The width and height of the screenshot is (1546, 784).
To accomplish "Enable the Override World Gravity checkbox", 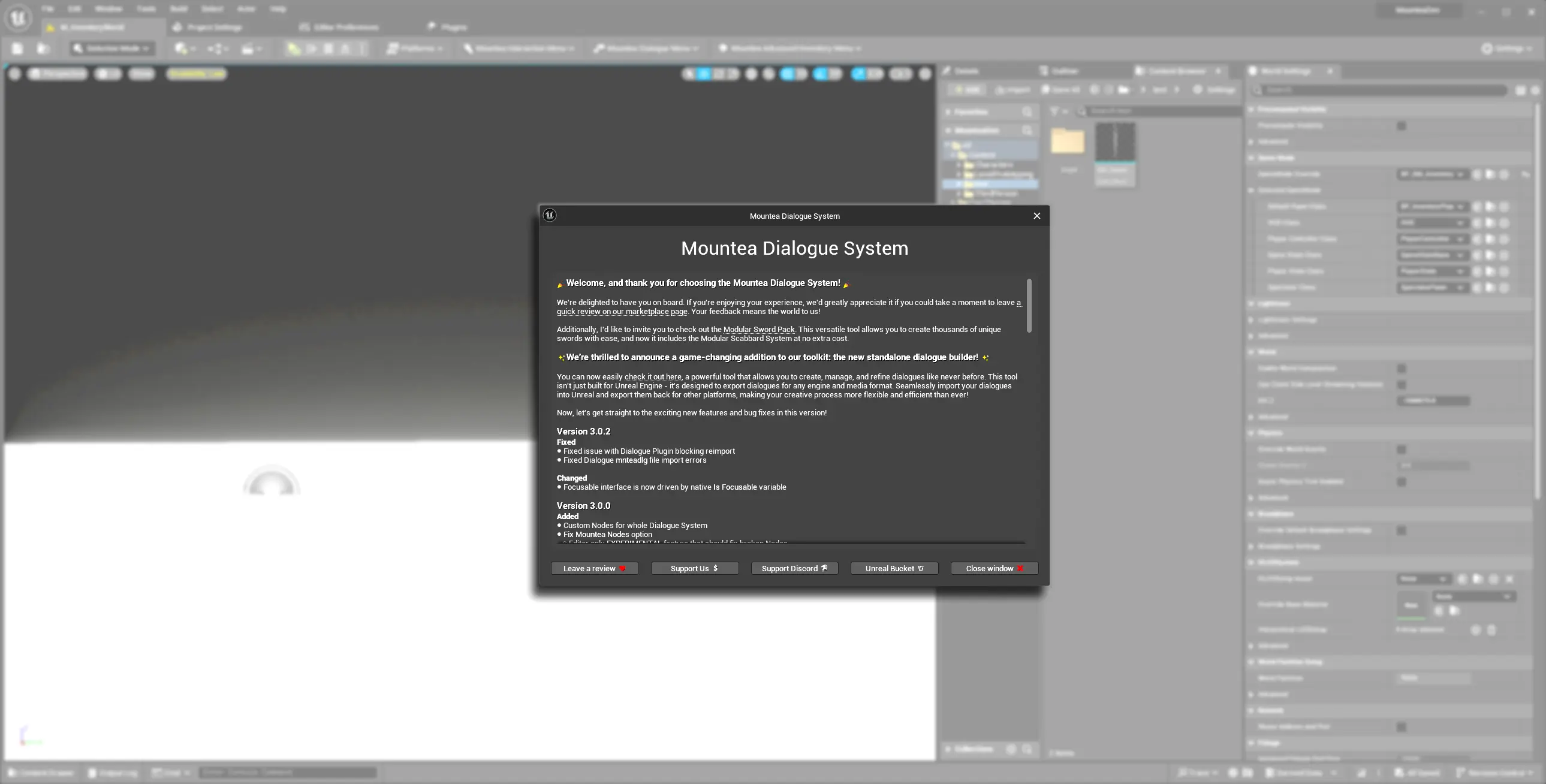I will (x=1402, y=449).
